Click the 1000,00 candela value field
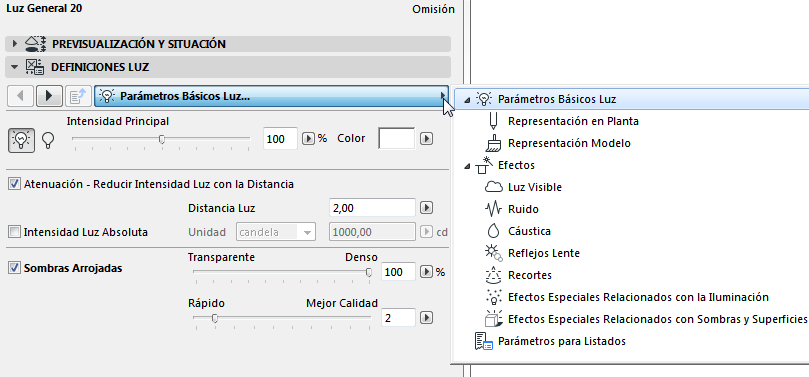 372,232
